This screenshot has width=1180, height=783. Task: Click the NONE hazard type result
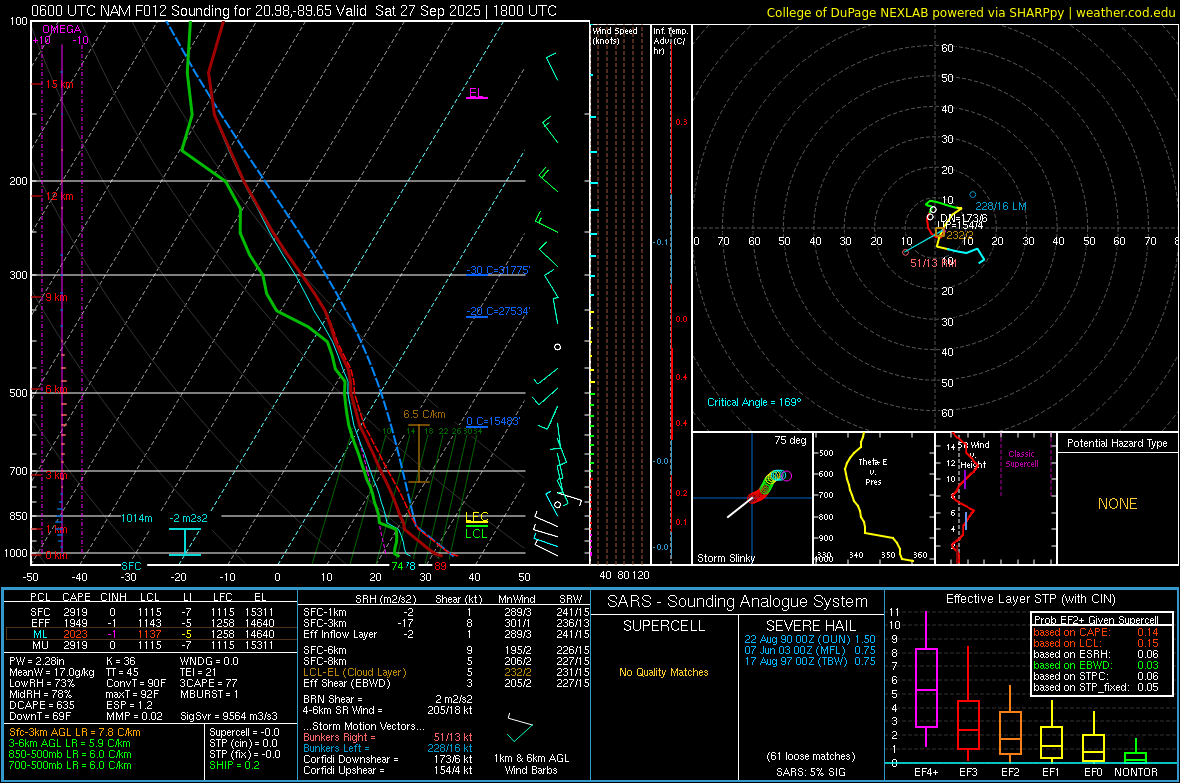1118,504
